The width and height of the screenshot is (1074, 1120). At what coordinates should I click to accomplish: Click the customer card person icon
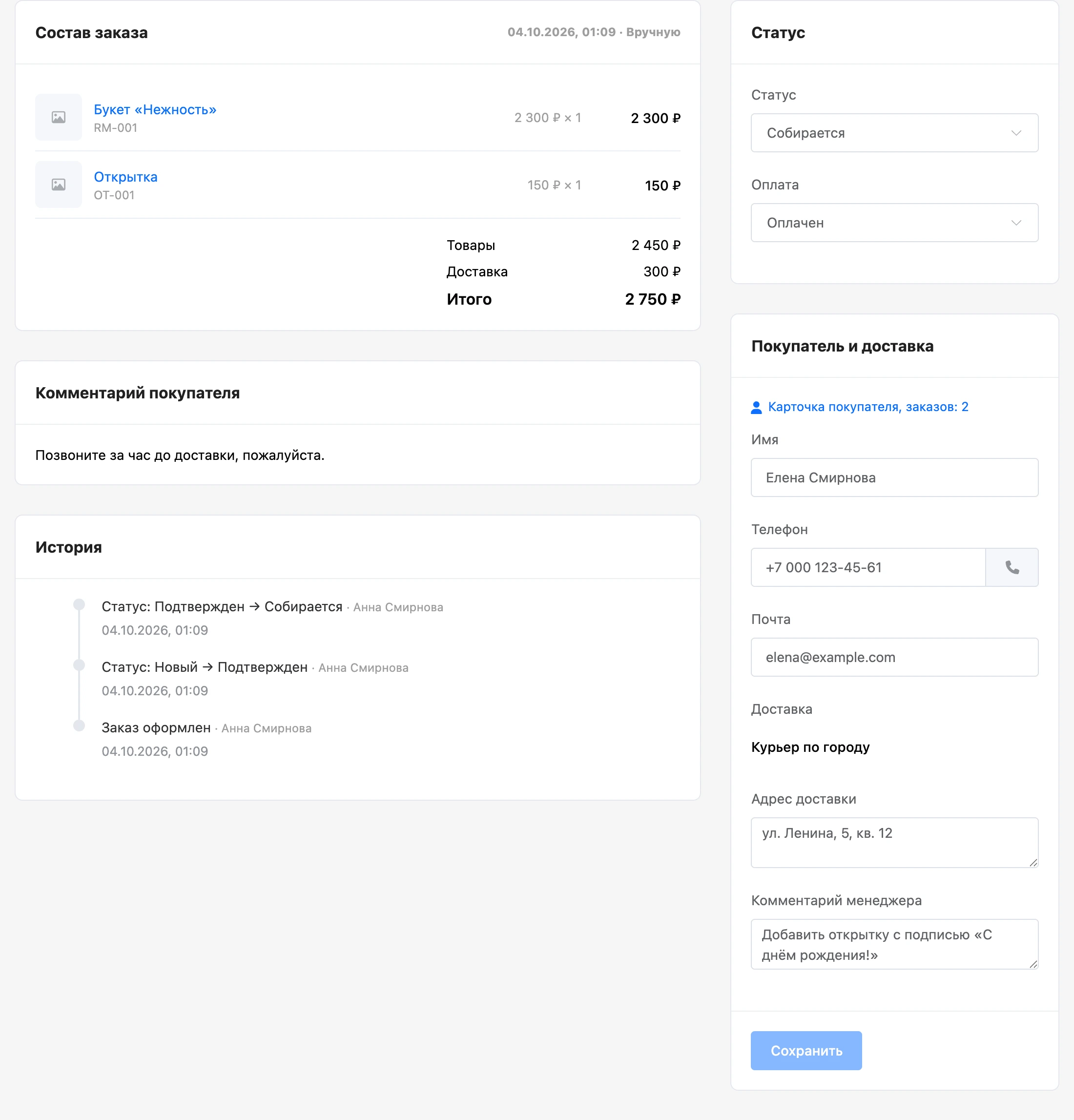point(756,407)
